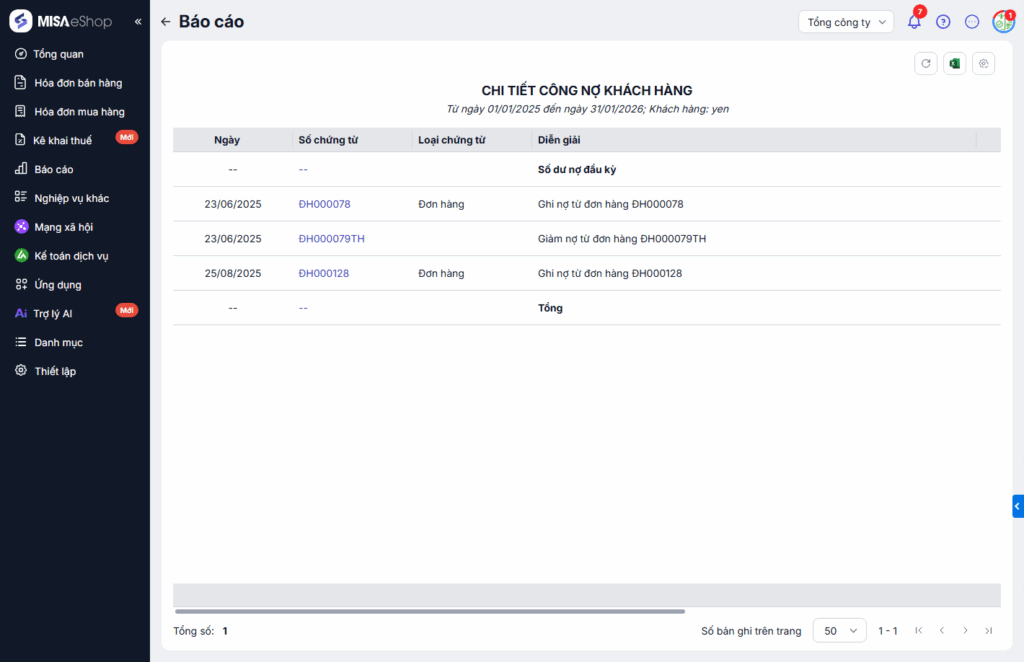Open Thiết lập settings menu
1024x662 pixels.
(x=55, y=371)
